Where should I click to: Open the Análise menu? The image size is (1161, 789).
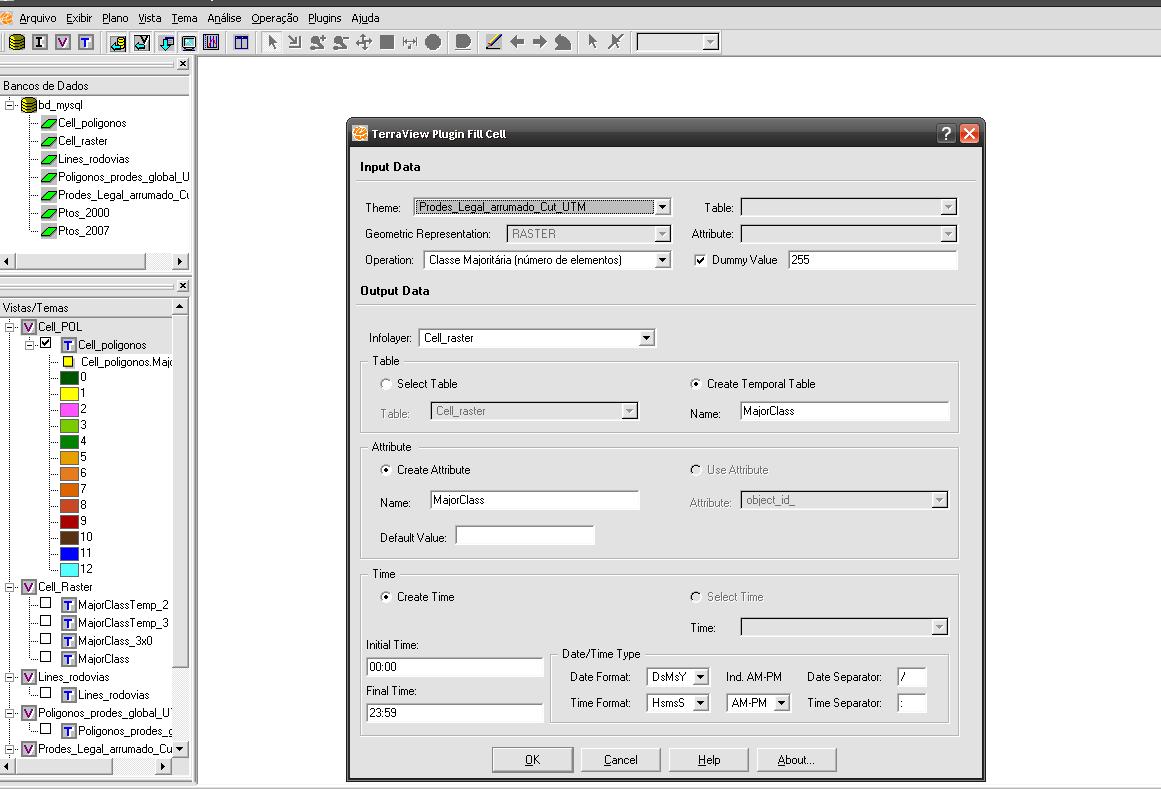tap(224, 18)
